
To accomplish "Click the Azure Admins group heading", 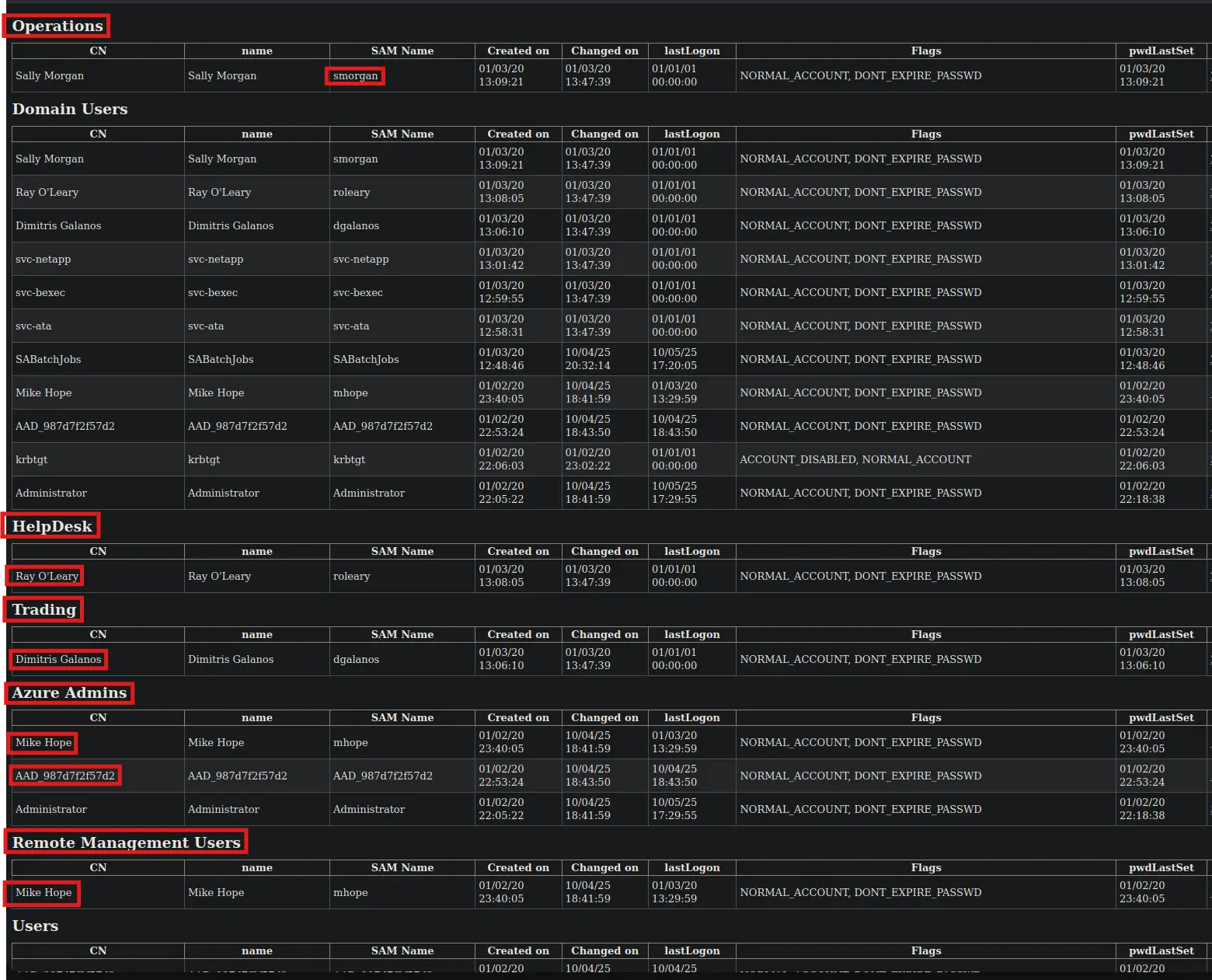I will pos(69,693).
